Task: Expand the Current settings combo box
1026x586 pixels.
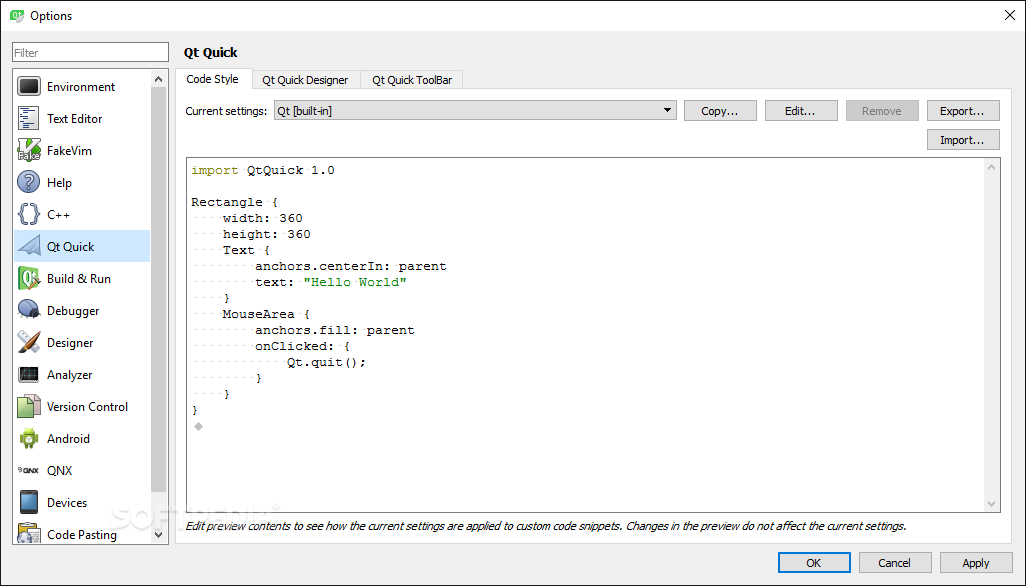Action: [475, 111]
